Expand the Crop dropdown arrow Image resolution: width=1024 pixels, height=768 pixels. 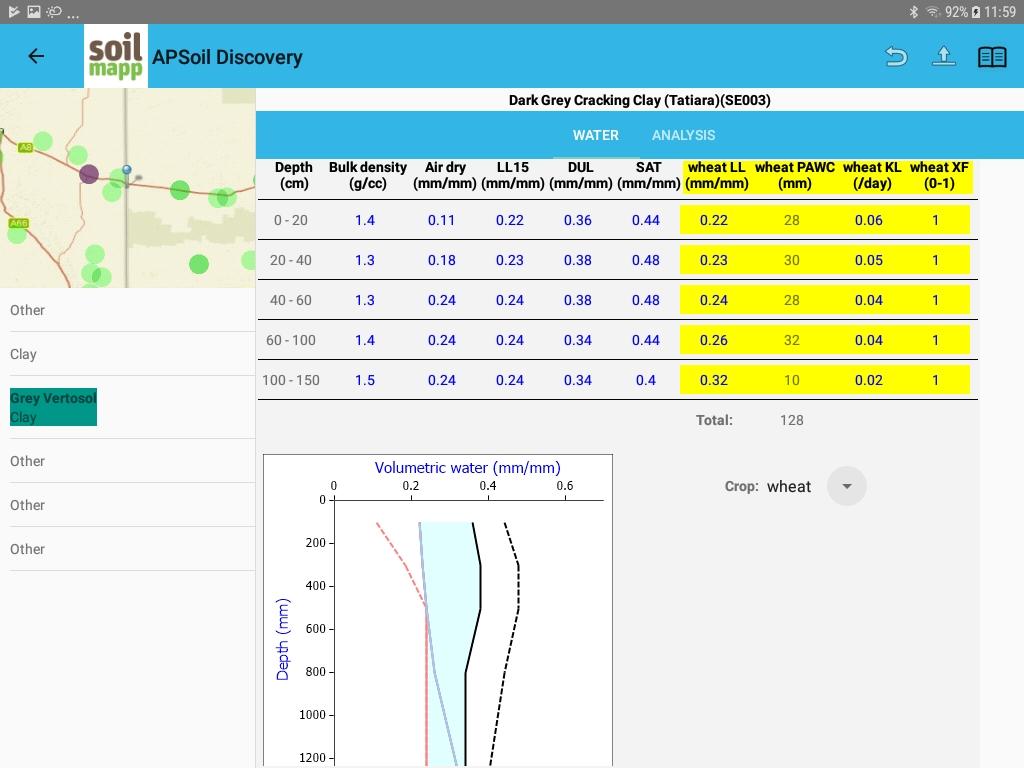(846, 486)
